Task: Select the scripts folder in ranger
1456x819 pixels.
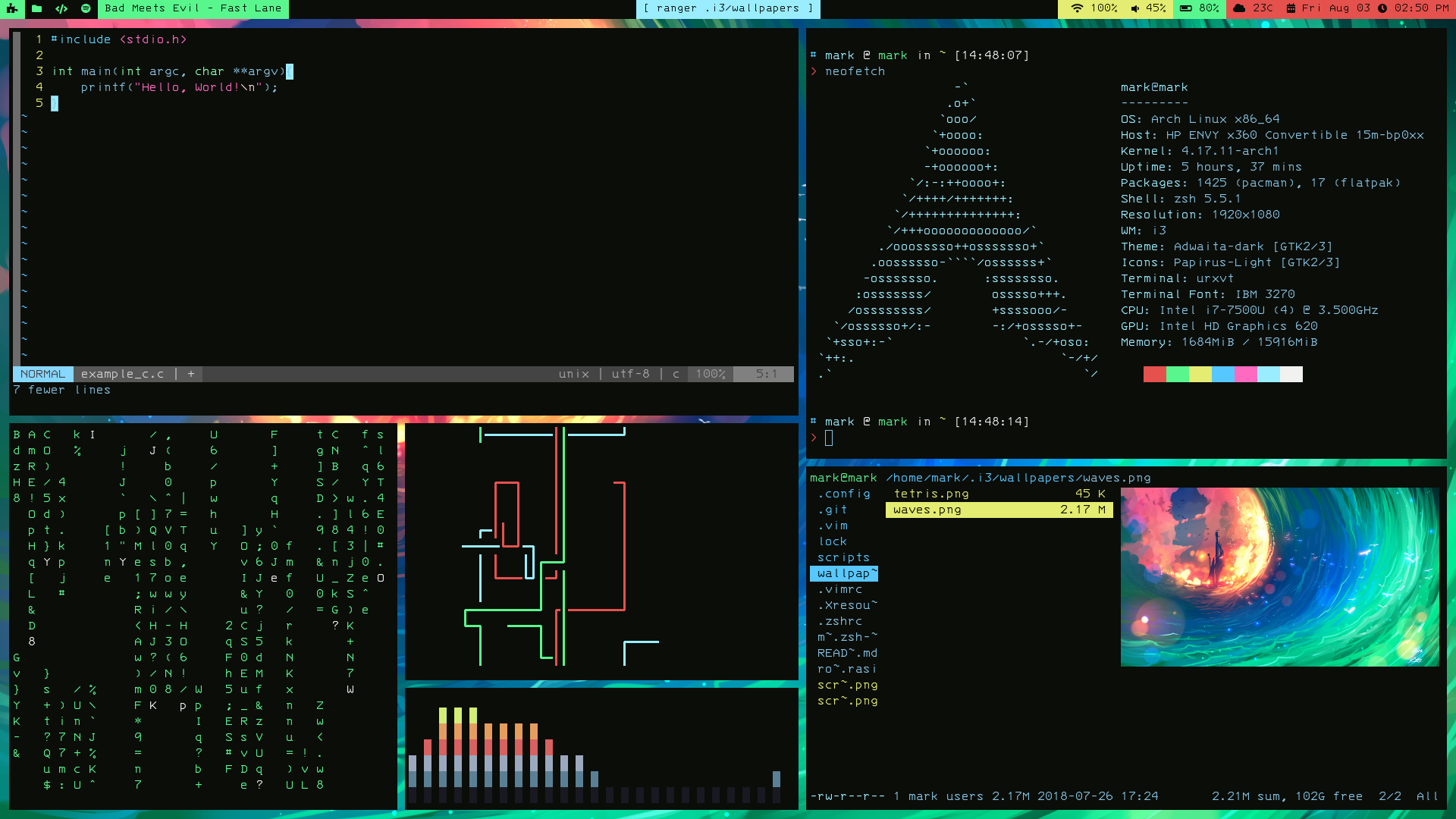Action: [843, 557]
